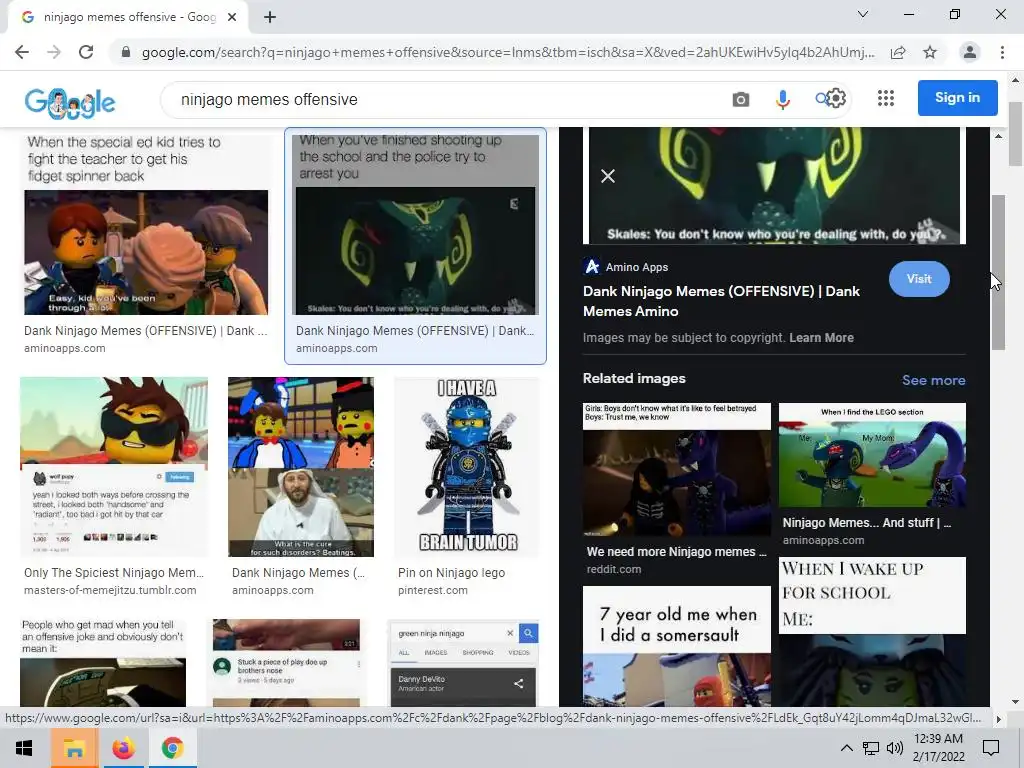Open the large Skales preview image
This screenshot has width=1024, height=768.
click(x=775, y=185)
